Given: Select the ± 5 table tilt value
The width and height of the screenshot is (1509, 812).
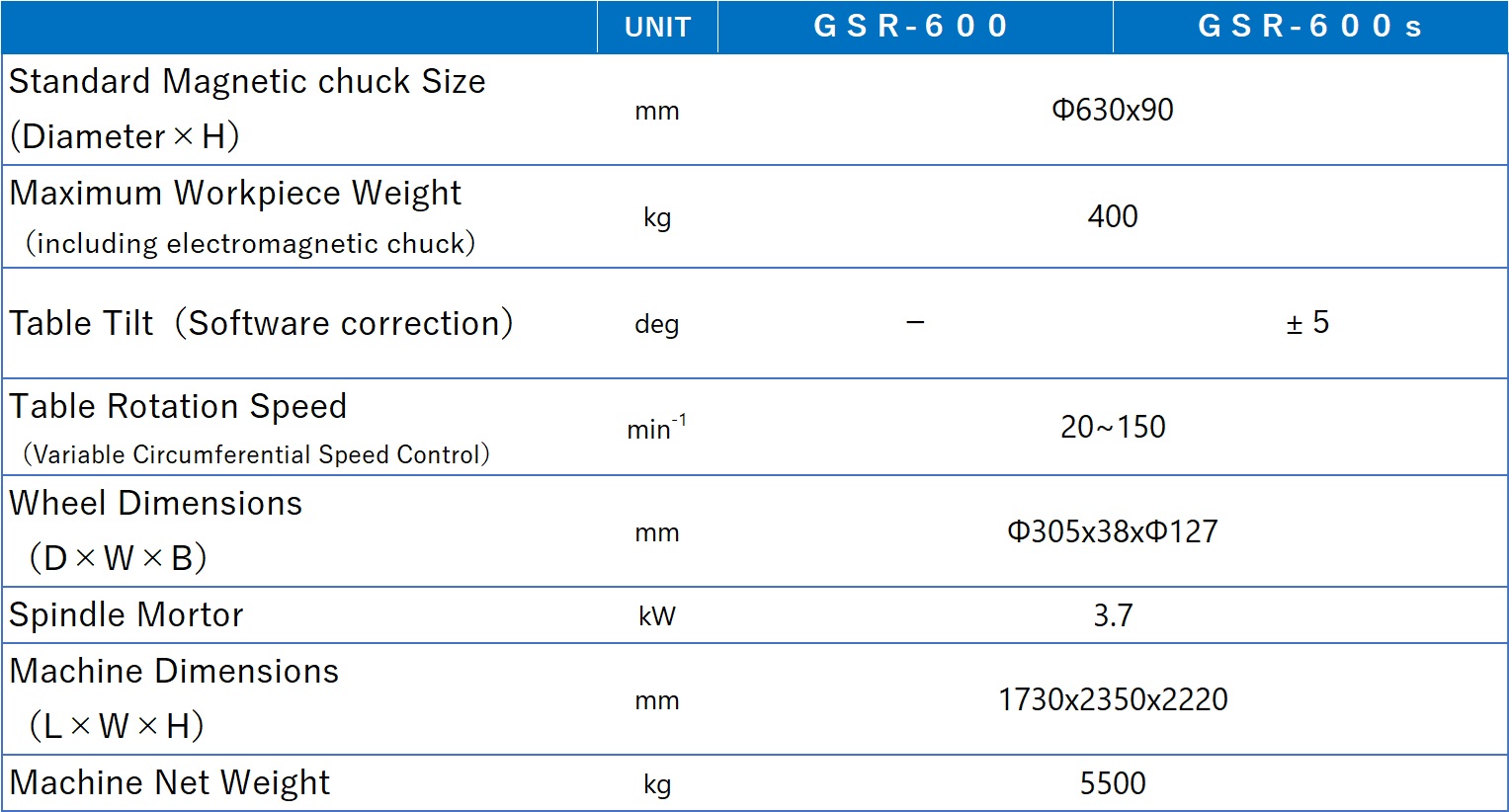Looking at the screenshot, I should coord(1307,323).
